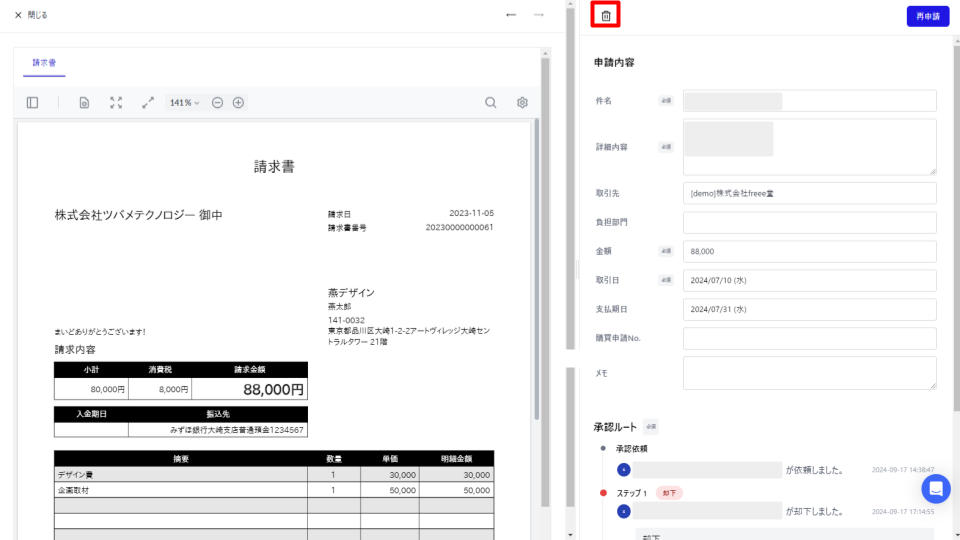Click the 詳細内容 text area

point(809,147)
